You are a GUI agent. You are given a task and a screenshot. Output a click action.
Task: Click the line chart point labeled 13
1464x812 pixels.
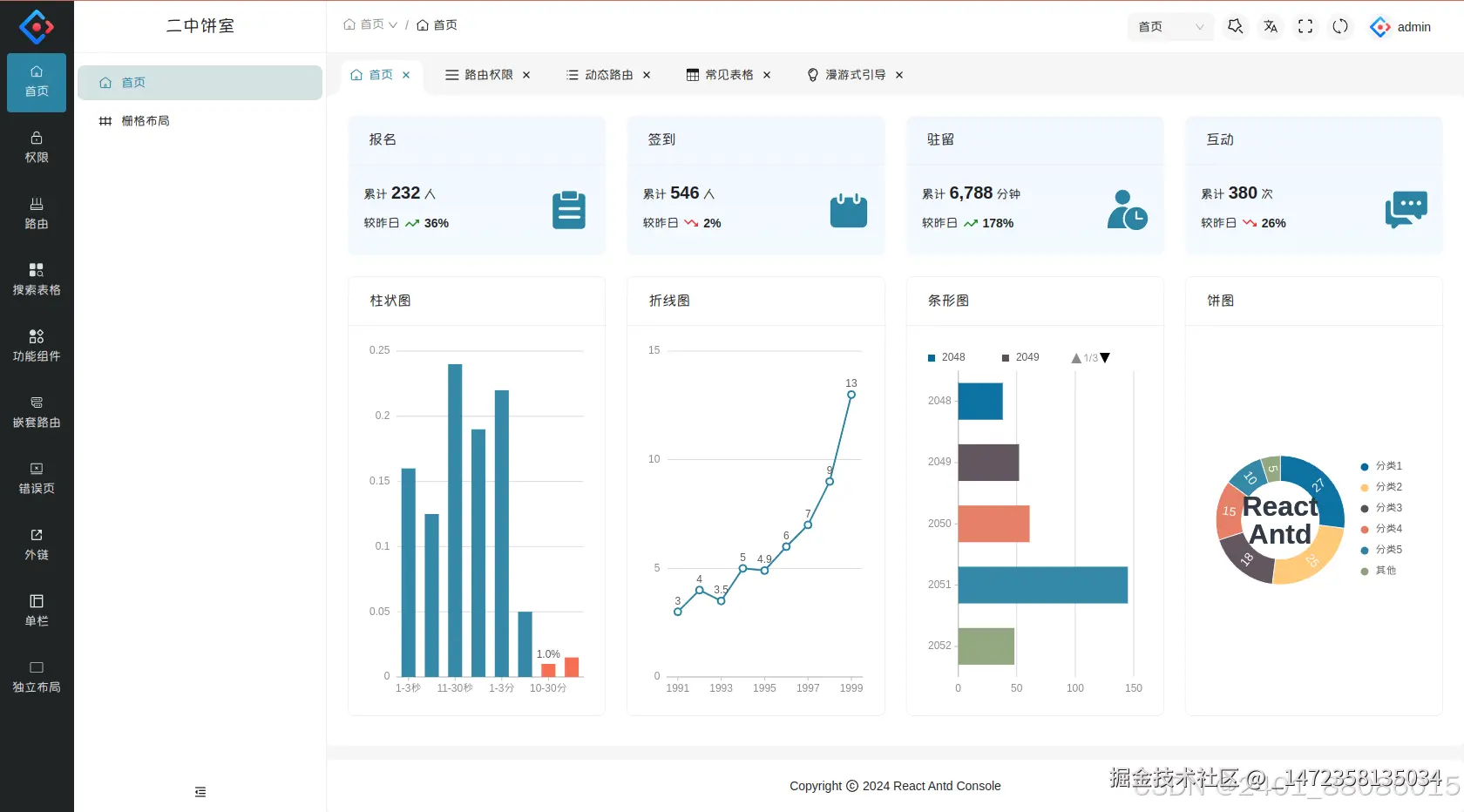[x=851, y=395]
